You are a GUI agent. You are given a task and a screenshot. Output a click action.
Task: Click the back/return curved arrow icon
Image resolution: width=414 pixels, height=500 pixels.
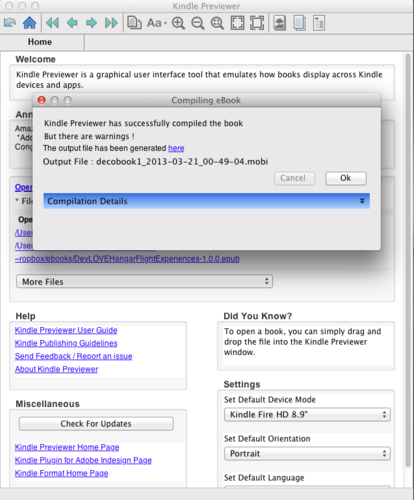pos(10,23)
